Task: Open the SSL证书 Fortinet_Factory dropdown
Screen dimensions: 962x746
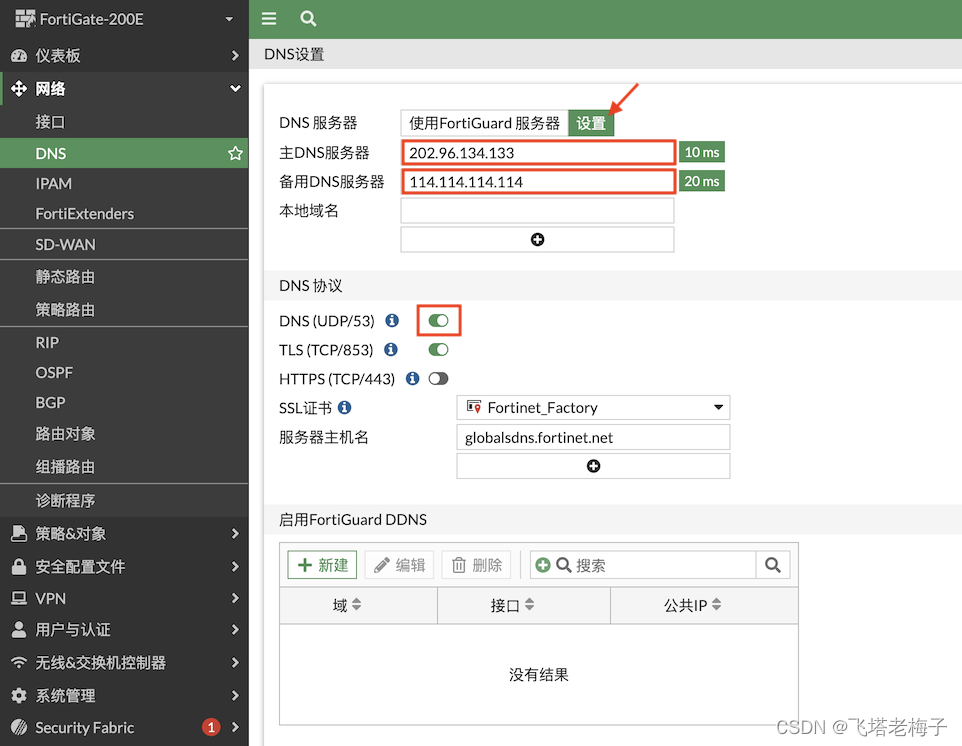Action: point(593,407)
